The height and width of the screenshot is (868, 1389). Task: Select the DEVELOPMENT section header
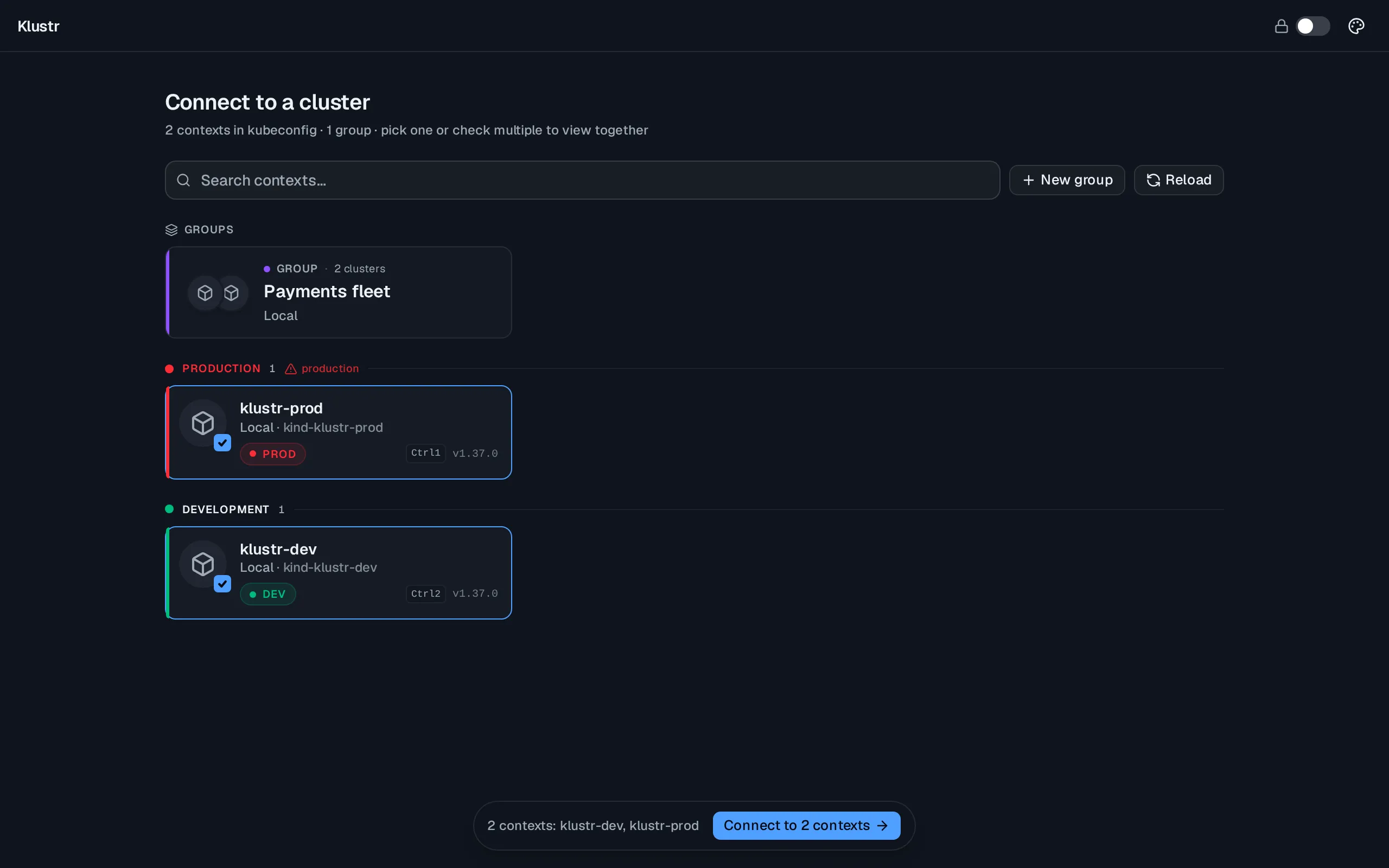[x=226, y=509]
